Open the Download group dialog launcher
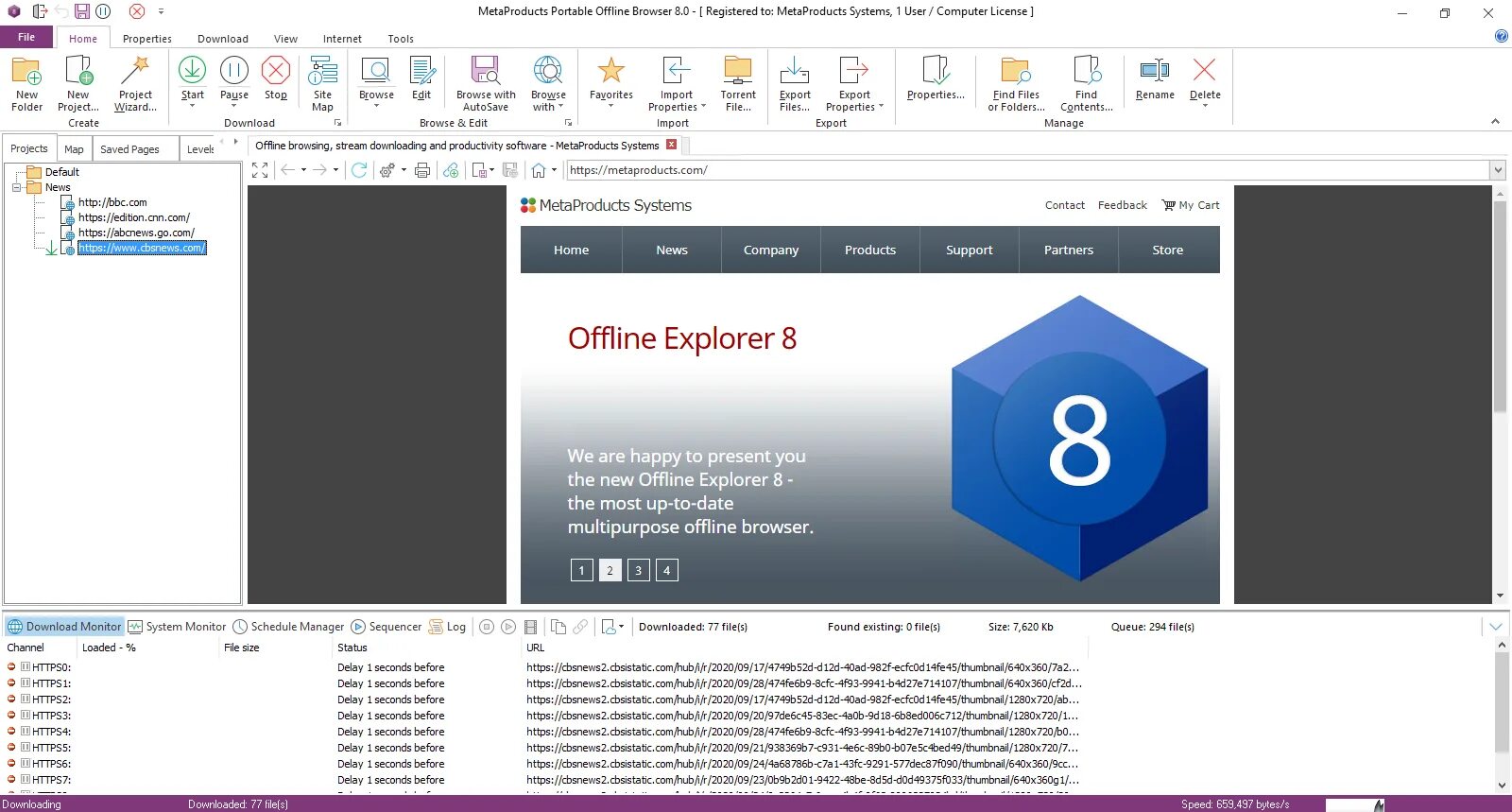The image size is (1512, 812). pos(337,123)
